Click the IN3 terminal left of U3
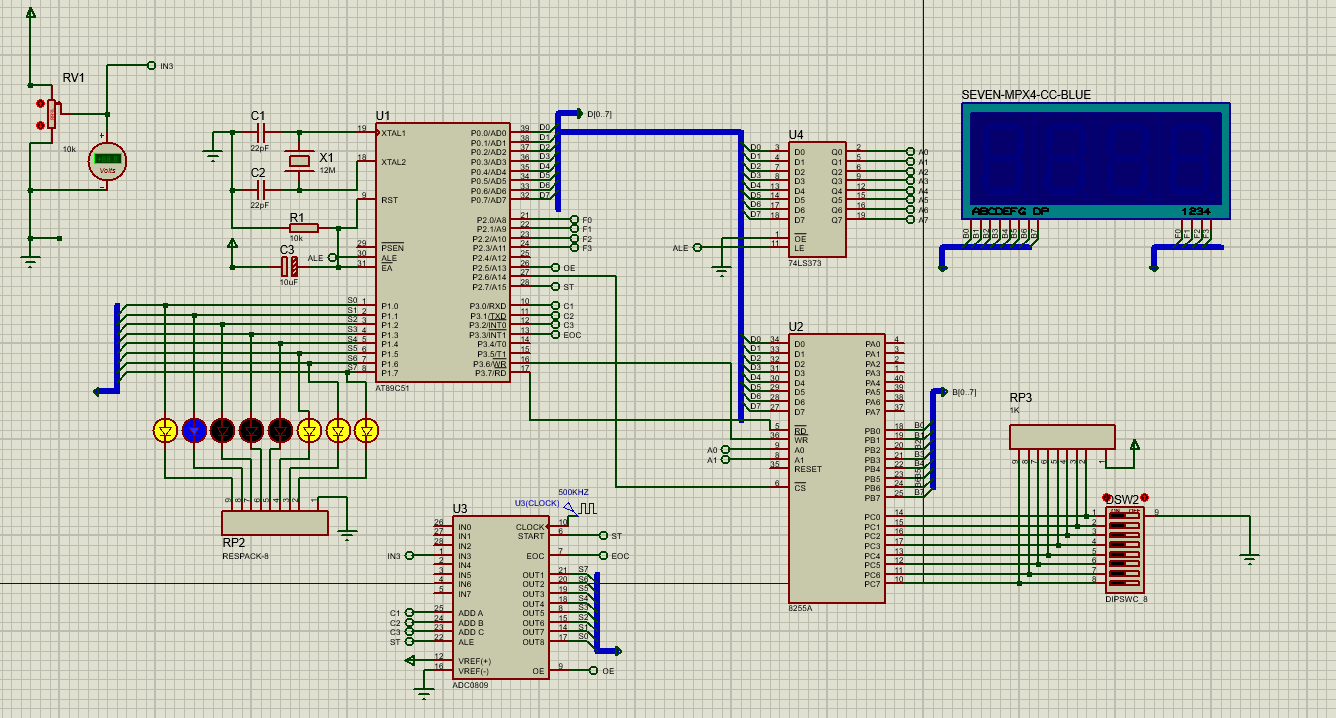Image resolution: width=1336 pixels, height=718 pixels. (x=409, y=556)
